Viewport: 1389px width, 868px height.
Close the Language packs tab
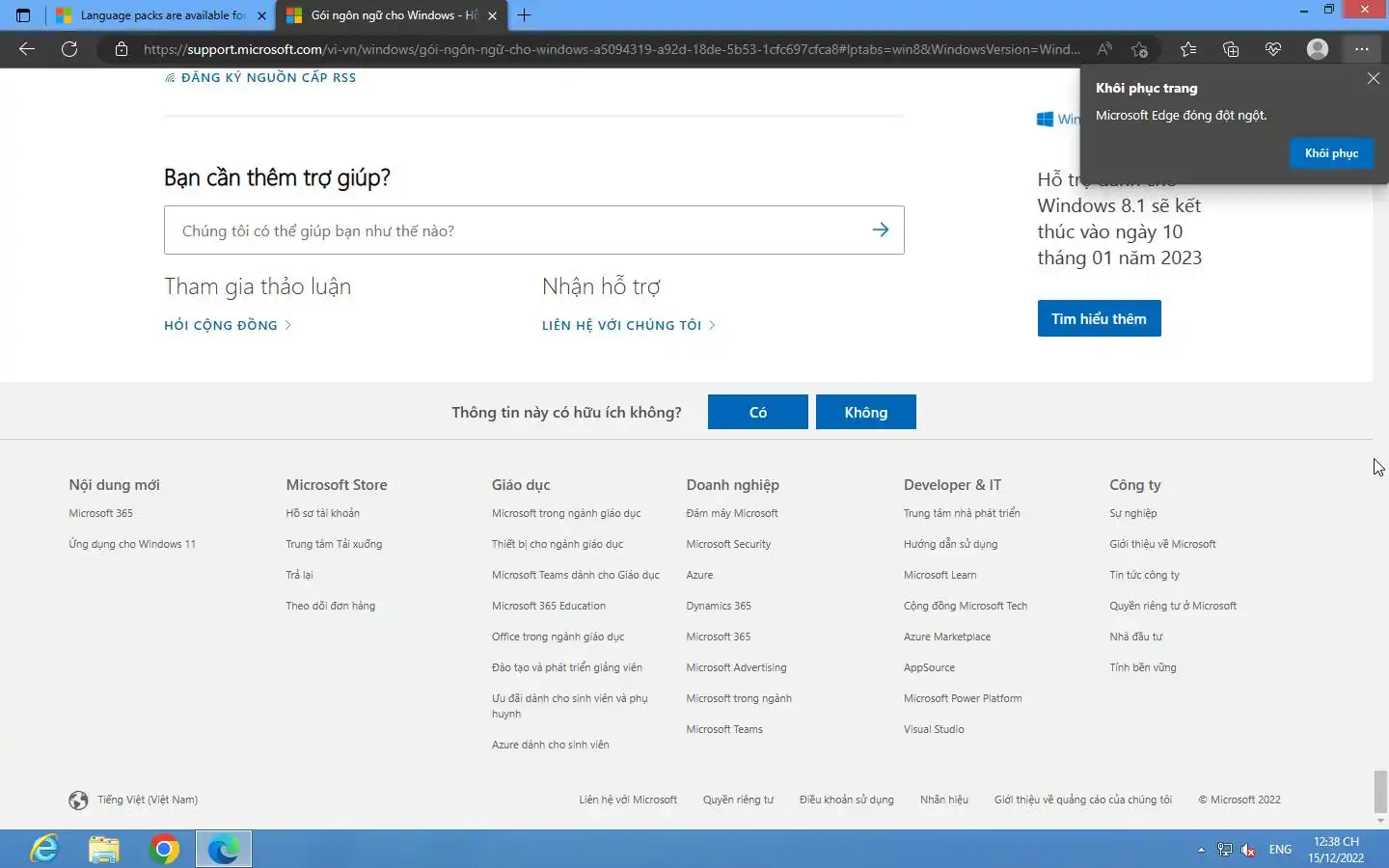click(261, 15)
